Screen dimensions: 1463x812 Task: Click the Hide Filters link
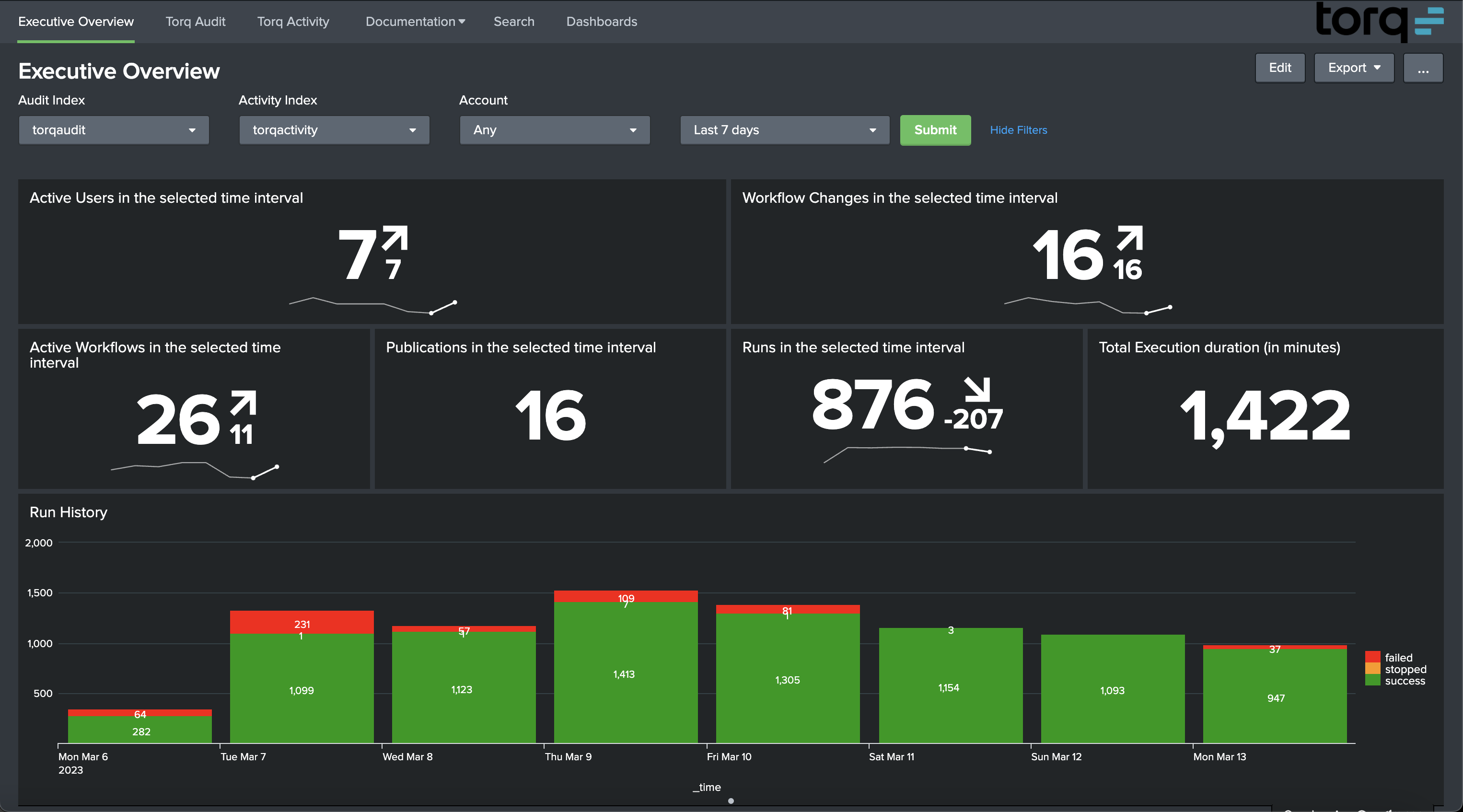click(1018, 130)
